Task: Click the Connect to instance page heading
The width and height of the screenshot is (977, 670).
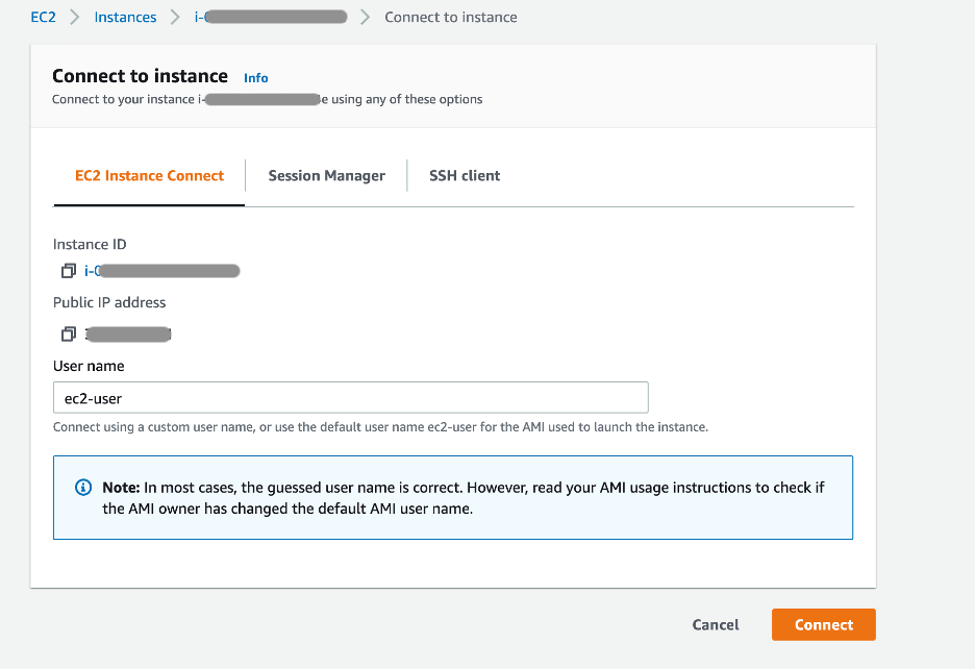Action: coord(139,75)
